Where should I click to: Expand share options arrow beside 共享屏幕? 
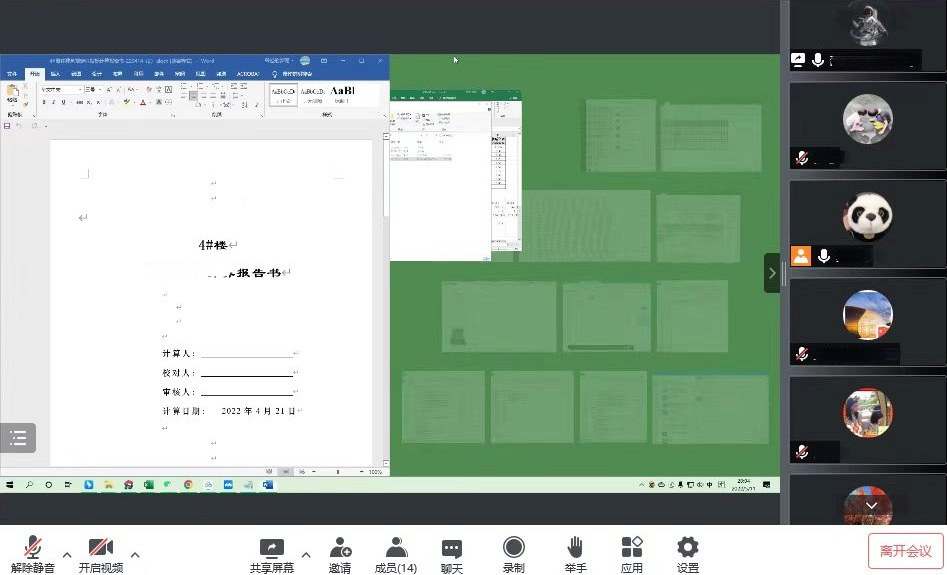(x=306, y=554)
